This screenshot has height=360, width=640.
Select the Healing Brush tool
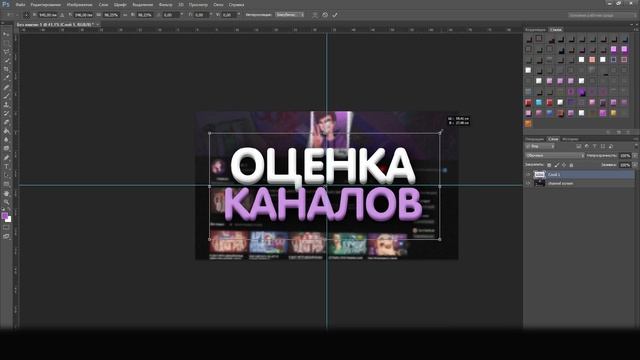point(6,87)
